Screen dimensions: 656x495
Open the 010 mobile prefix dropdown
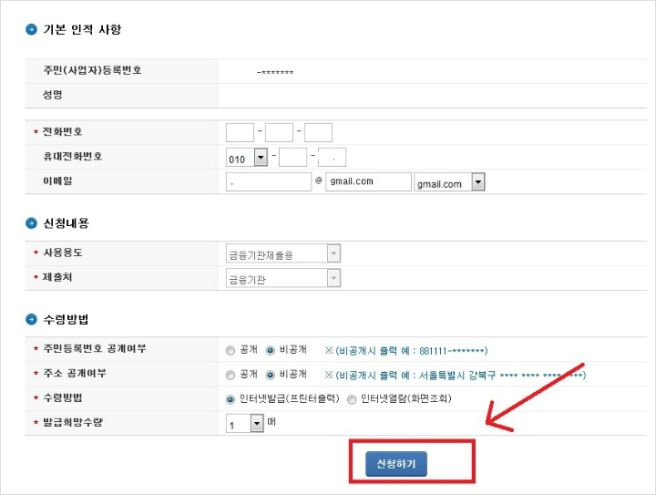coord(260,157)
